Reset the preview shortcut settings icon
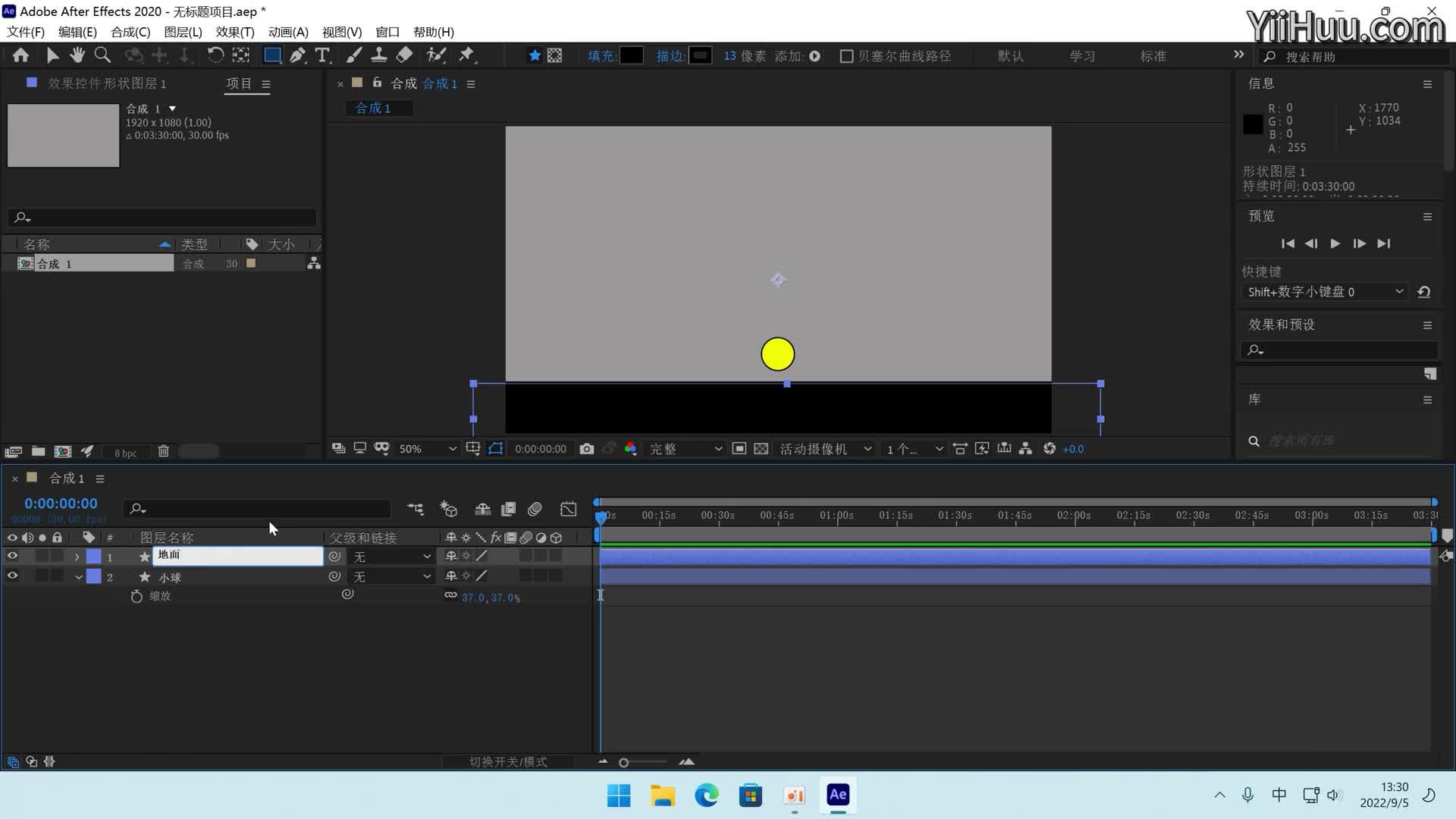 point(1424,292)
